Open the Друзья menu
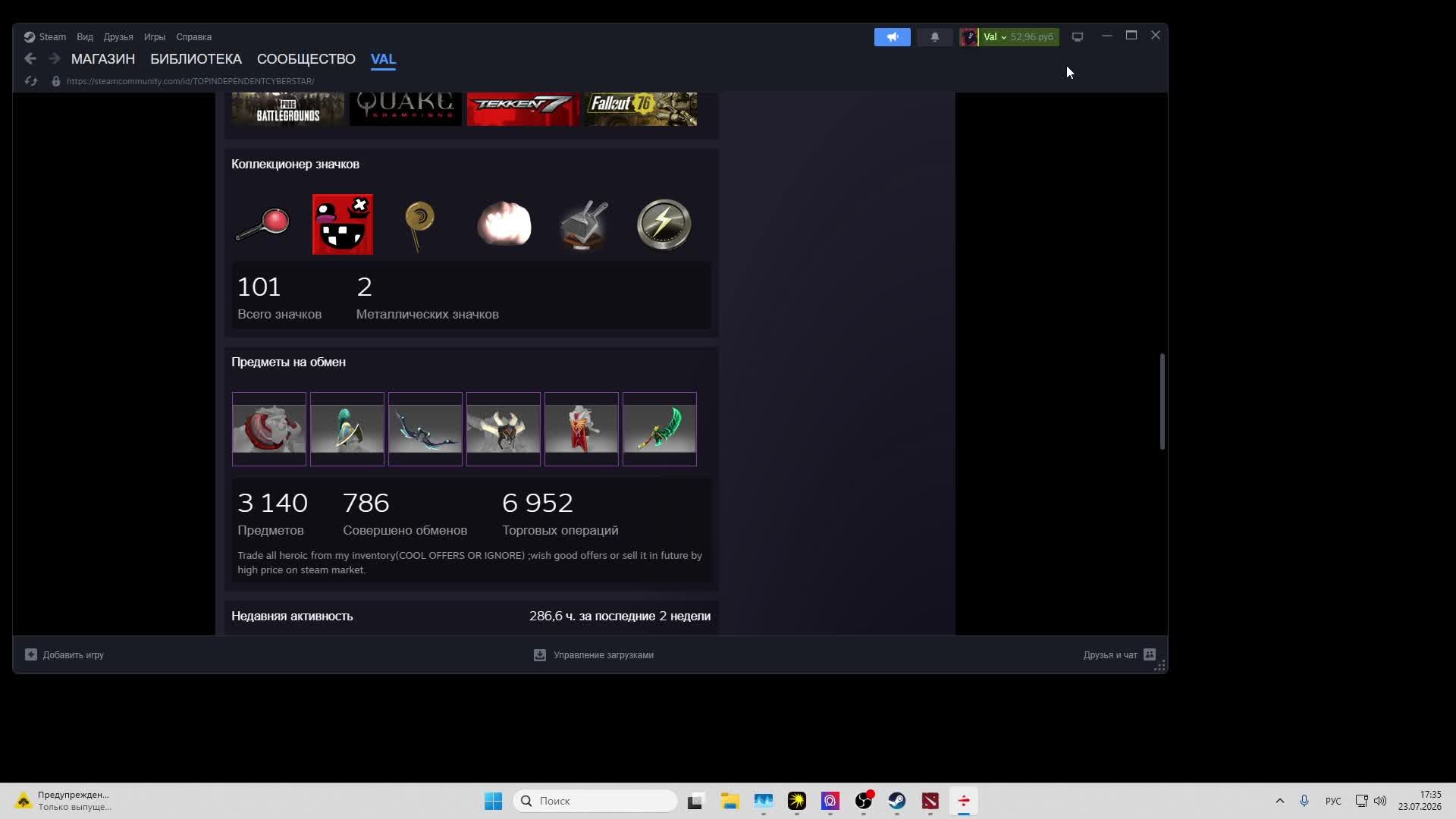 point(118,36)
